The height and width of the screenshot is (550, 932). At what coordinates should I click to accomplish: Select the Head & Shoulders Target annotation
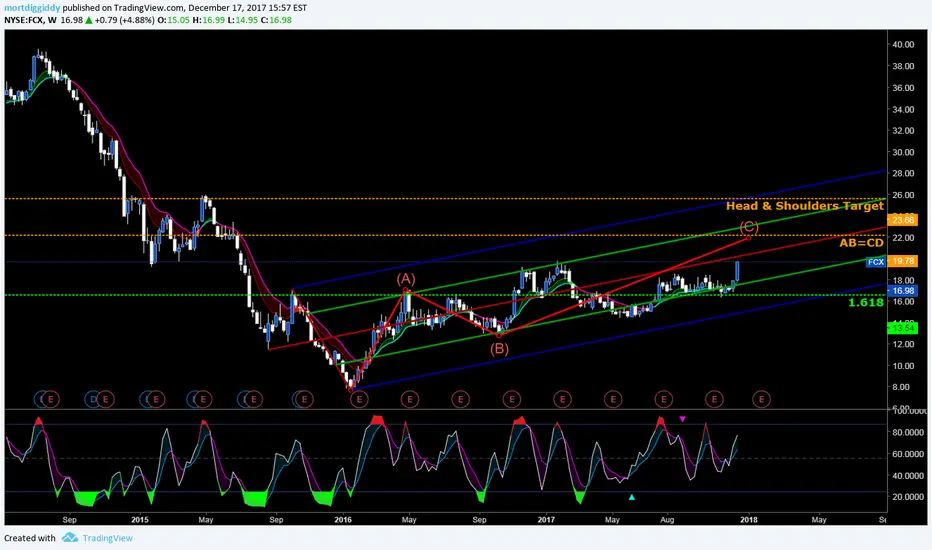(804, 206)
